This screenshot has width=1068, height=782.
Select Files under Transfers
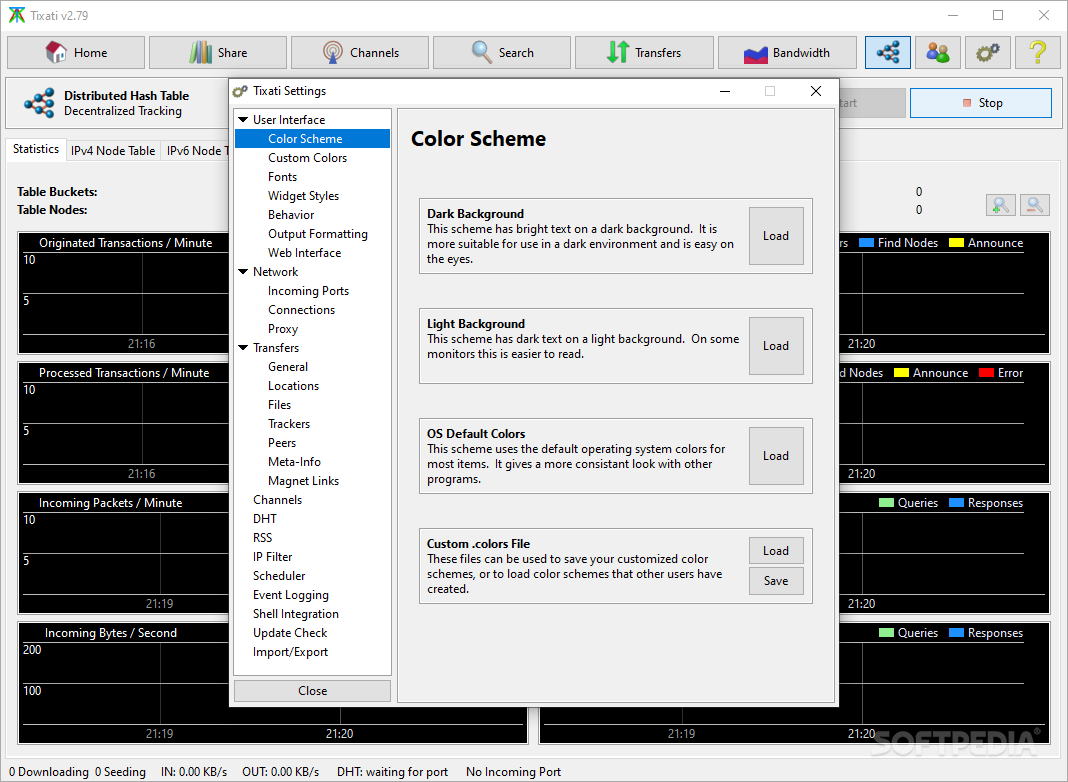[279, 405]
